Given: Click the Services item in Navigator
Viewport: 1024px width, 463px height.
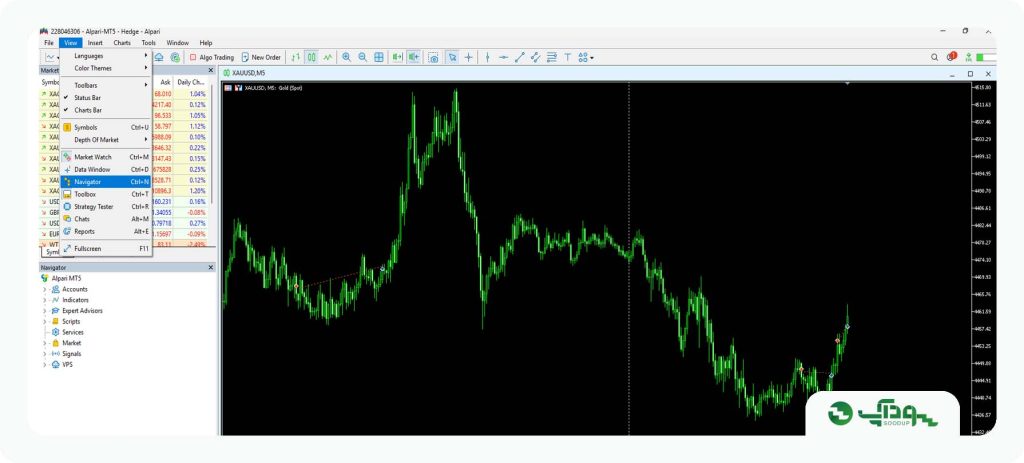Looking at the screenshot, I should pos(72,332).
